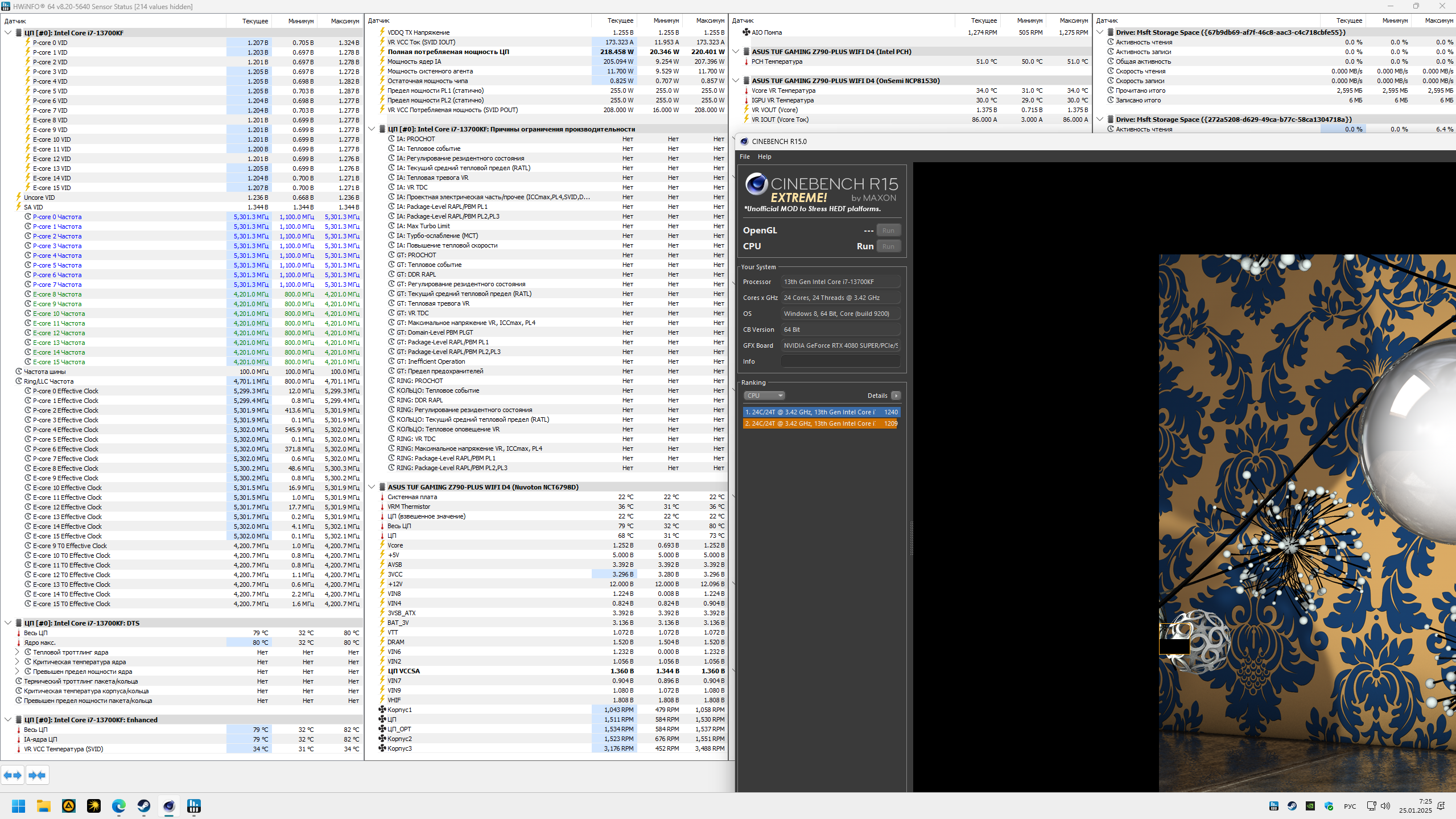Viewport: 1456px width, 819px height.
Task: Open Steam from the taskbar
Action: pyautogui.click(x=144, y=806)
